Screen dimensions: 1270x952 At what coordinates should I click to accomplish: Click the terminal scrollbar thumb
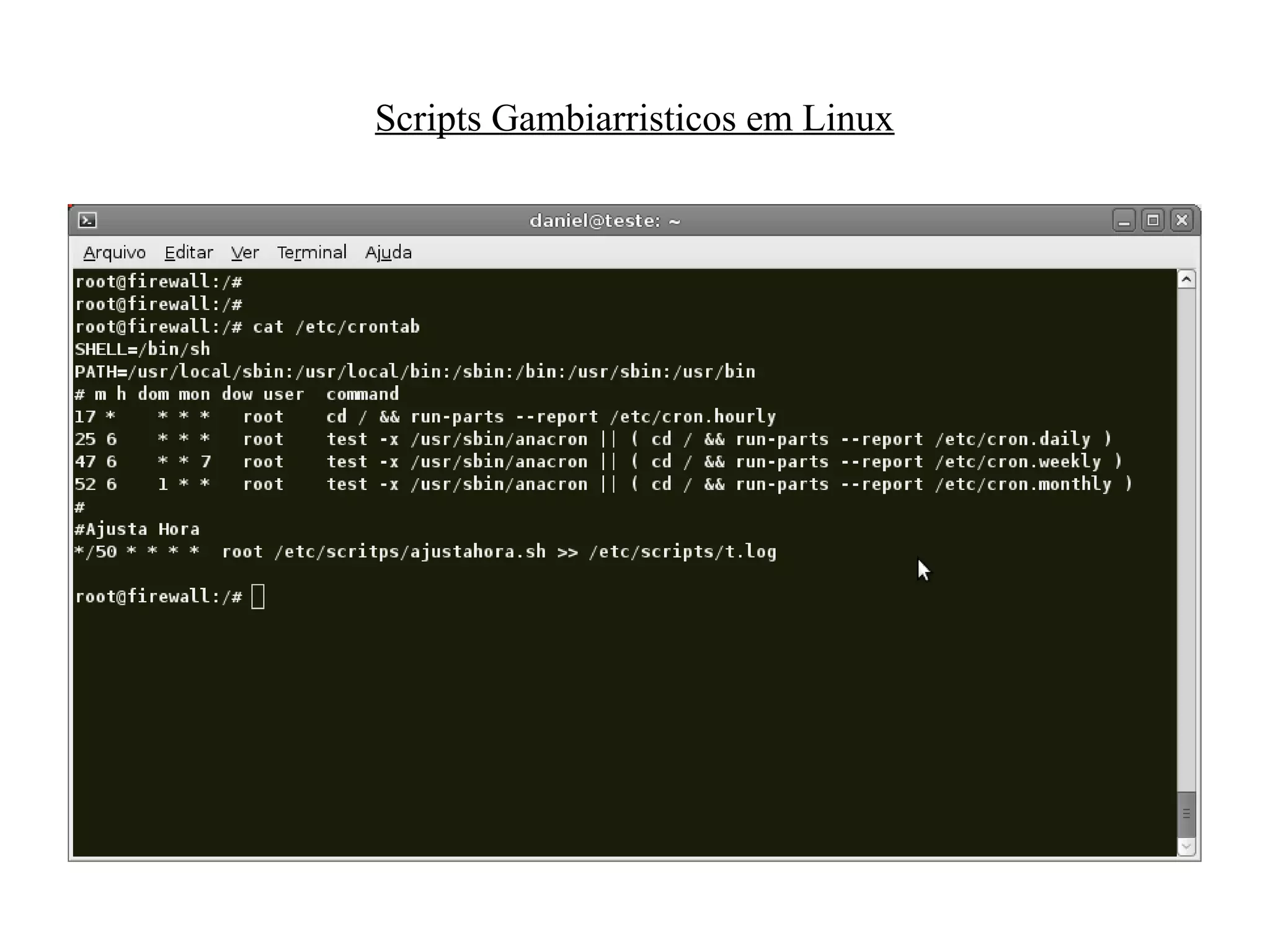pos(1186,814)
